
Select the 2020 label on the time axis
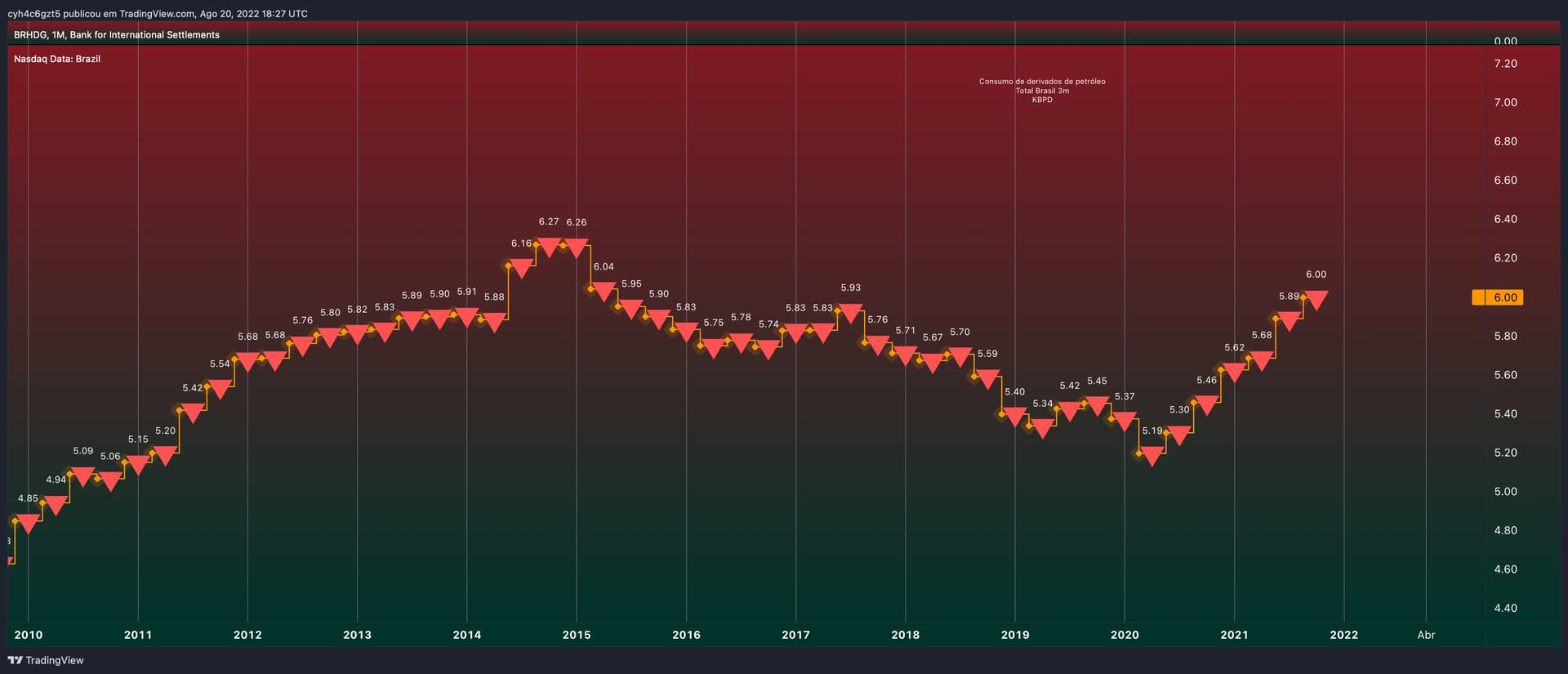pyautogui.click(x=1125, y=635)
